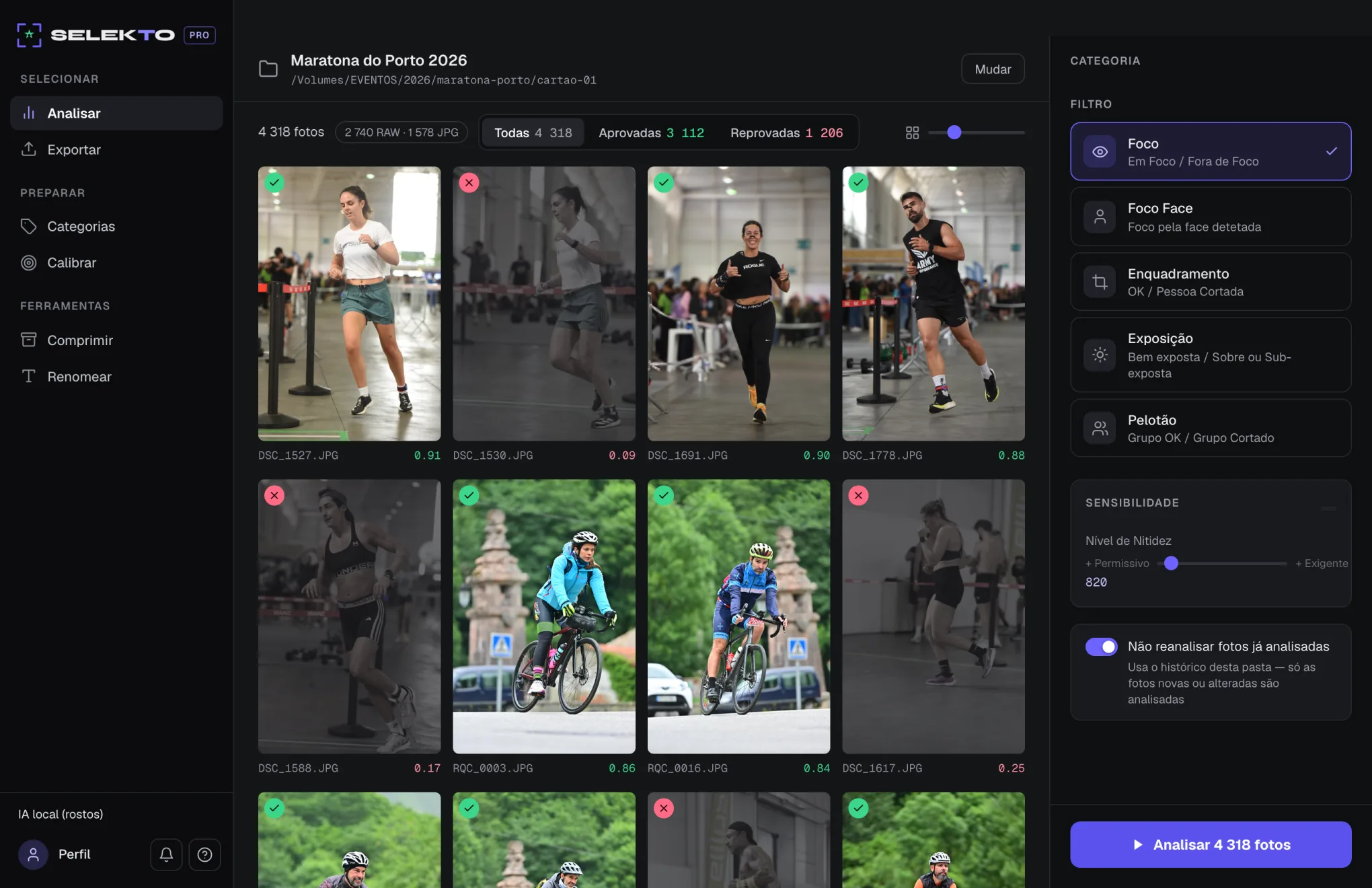The width and height of the screenshot is (1372, 888).
Task: Click the rejected badge on DSC_1588.JPG
Action: (274, 496)
